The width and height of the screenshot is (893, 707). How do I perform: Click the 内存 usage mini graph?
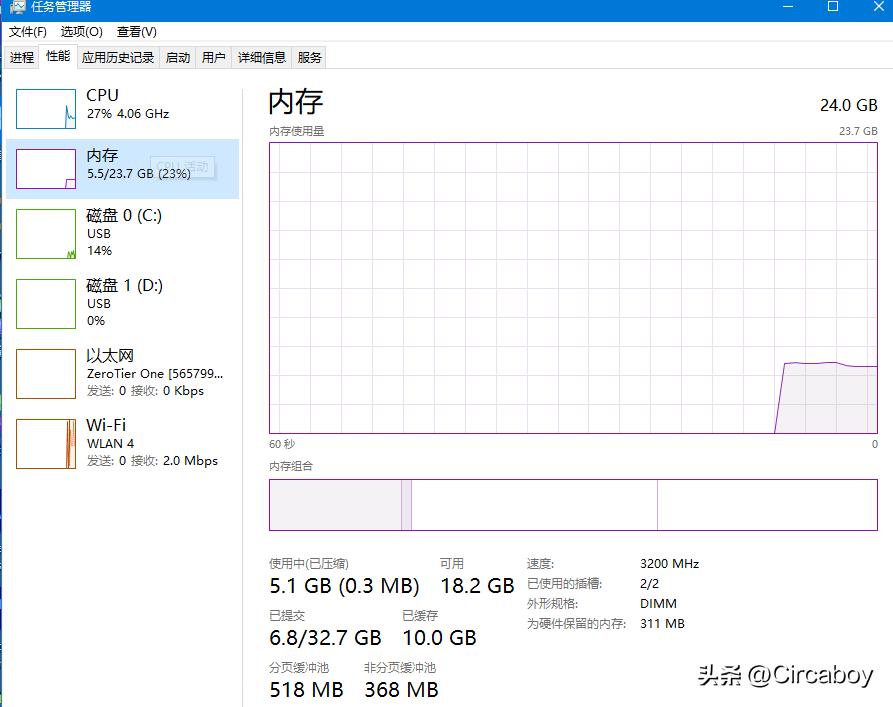click(46, 169)
